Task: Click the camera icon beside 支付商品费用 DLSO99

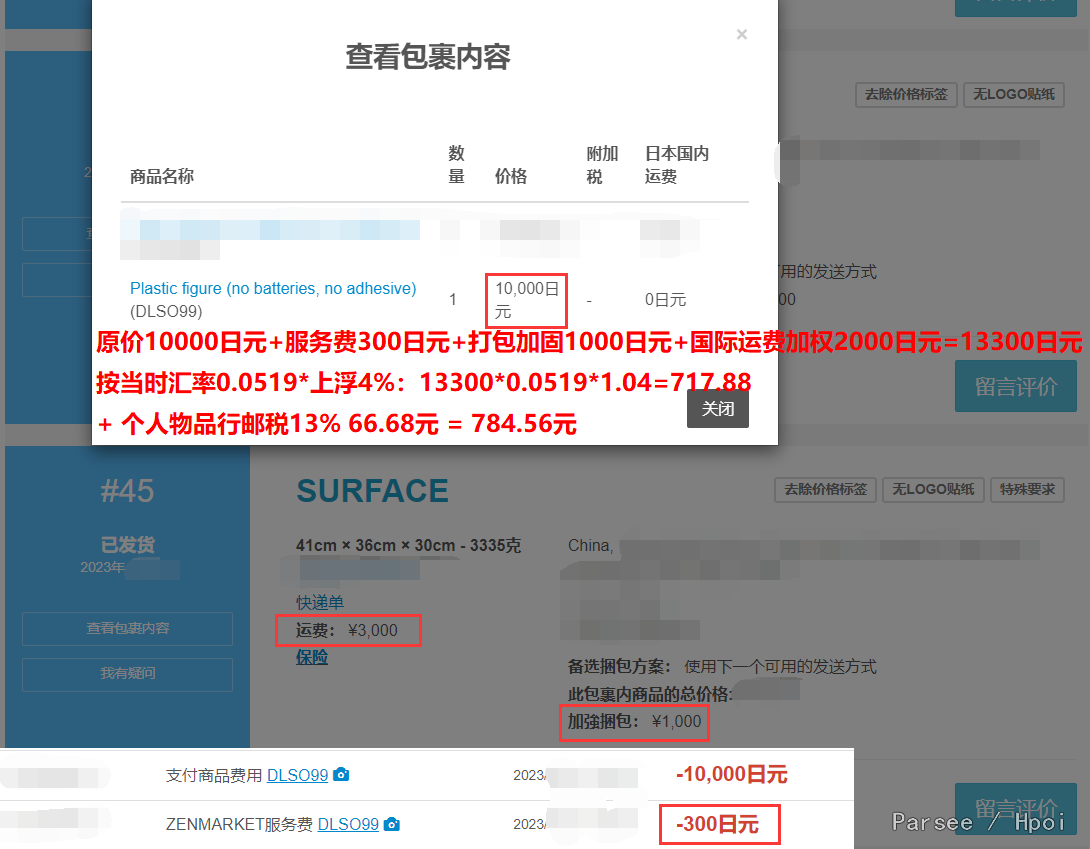Action: coord(341,775)
